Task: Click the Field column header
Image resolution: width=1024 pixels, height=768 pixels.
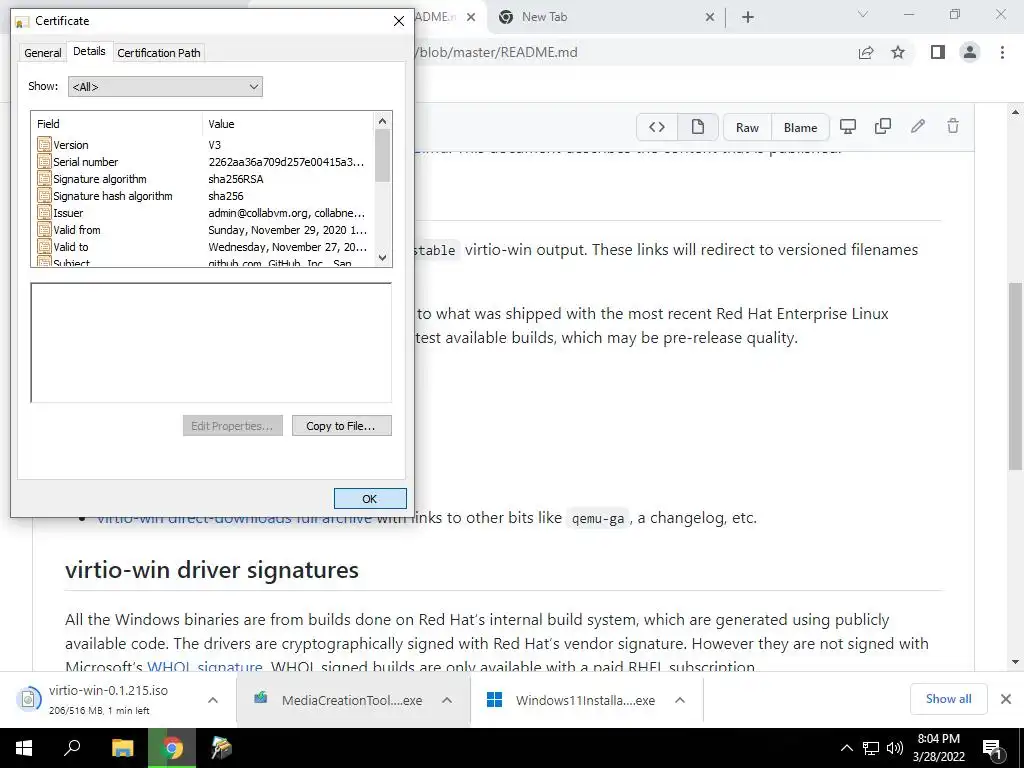Action: coord(117,123)
